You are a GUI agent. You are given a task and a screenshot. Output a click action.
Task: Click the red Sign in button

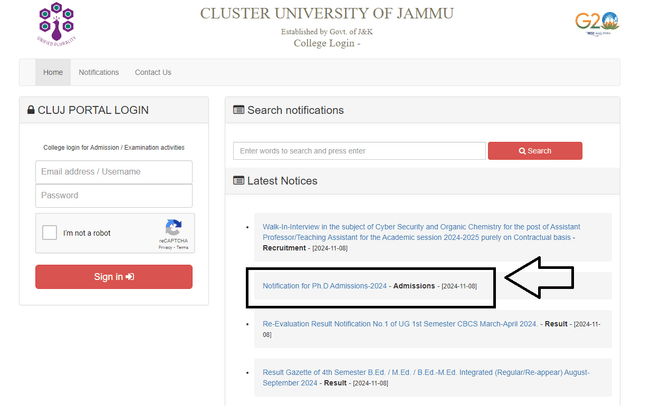tap(114, 277)
